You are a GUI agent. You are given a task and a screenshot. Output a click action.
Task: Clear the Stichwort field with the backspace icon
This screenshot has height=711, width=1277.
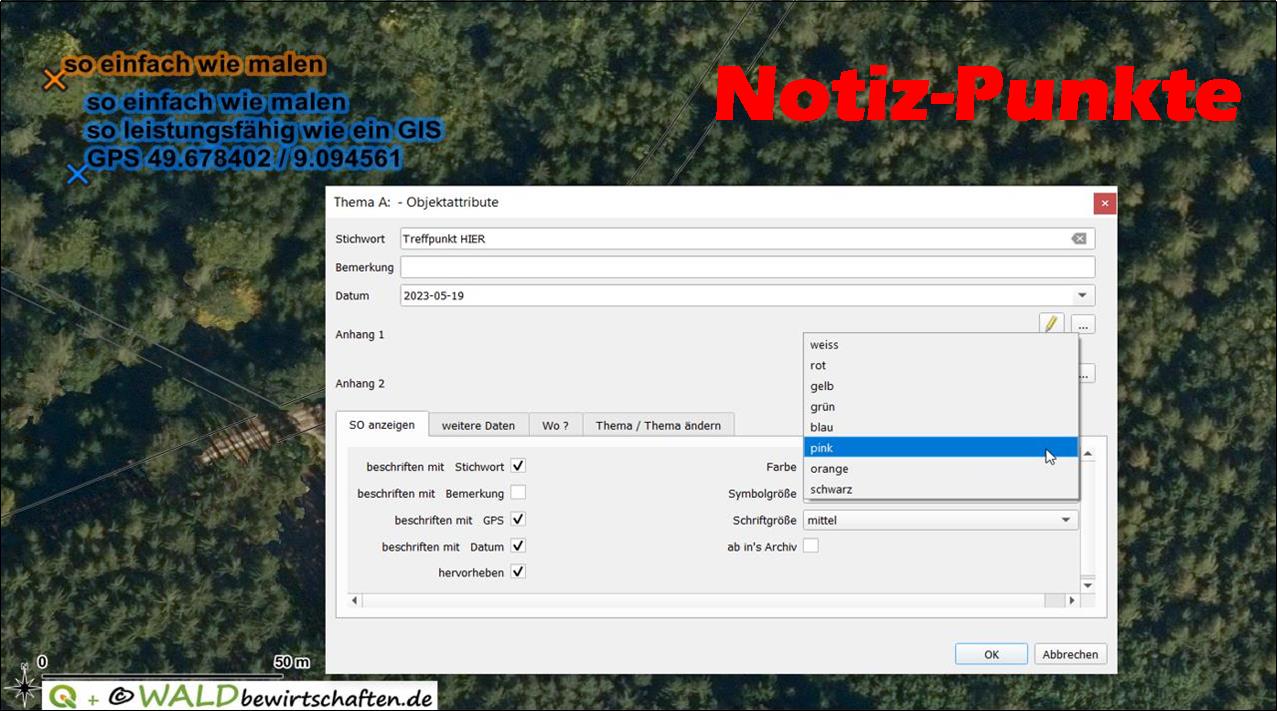tap(1078, 239)
